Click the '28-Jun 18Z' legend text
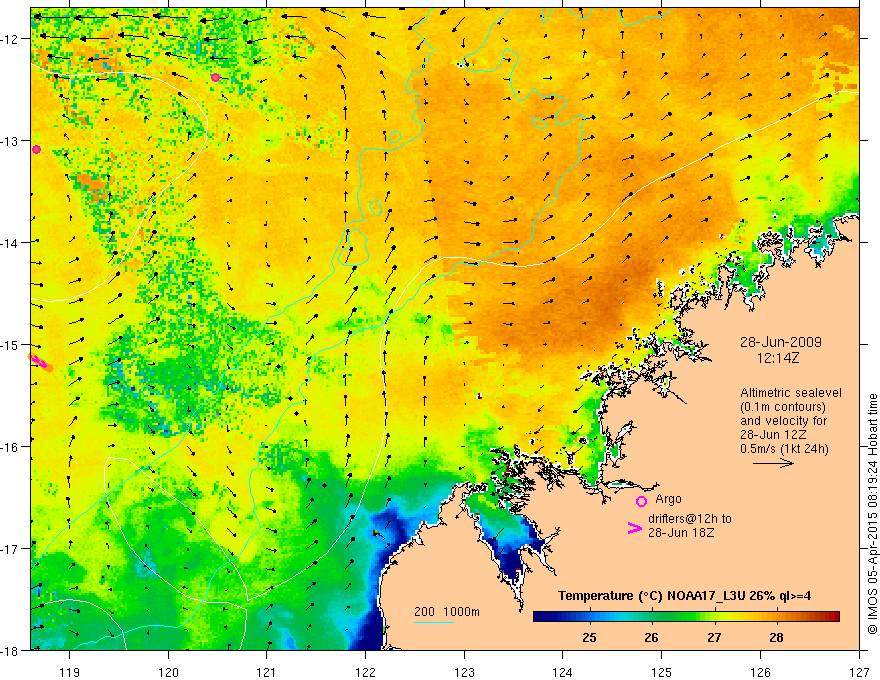The width and height of the screenshot is (880, 680). (x=681, y=532)
